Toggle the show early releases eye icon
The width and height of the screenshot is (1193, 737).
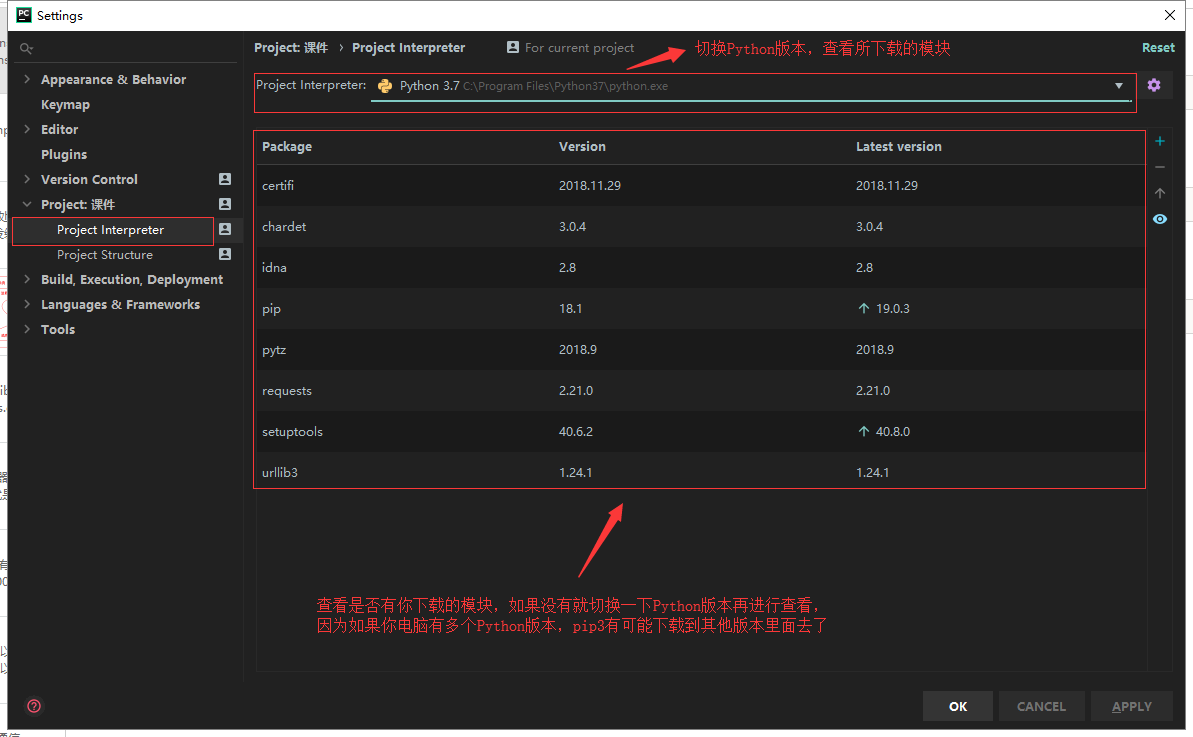click(1160, 219)
